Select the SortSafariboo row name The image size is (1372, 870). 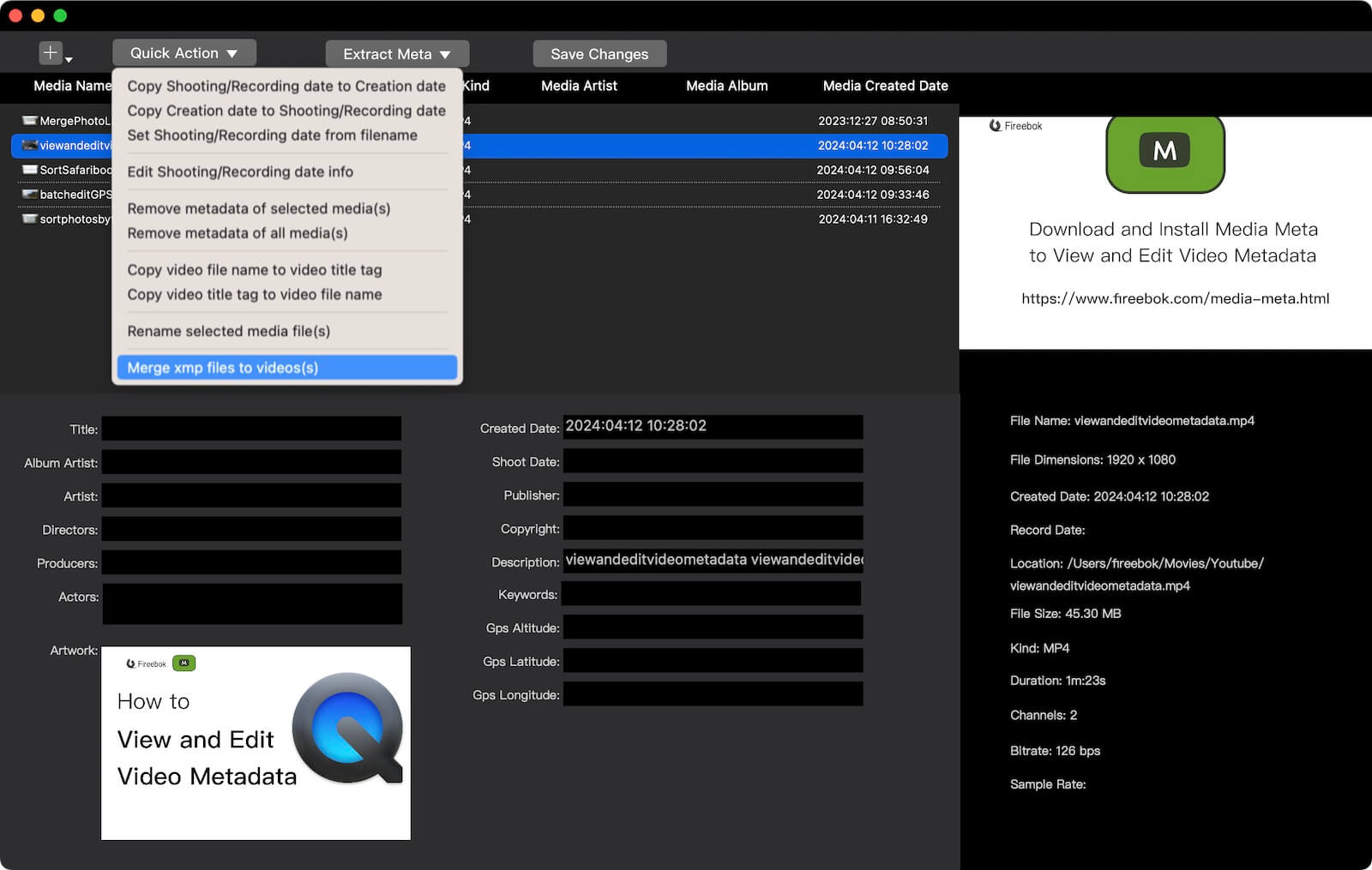click(75, 170)
